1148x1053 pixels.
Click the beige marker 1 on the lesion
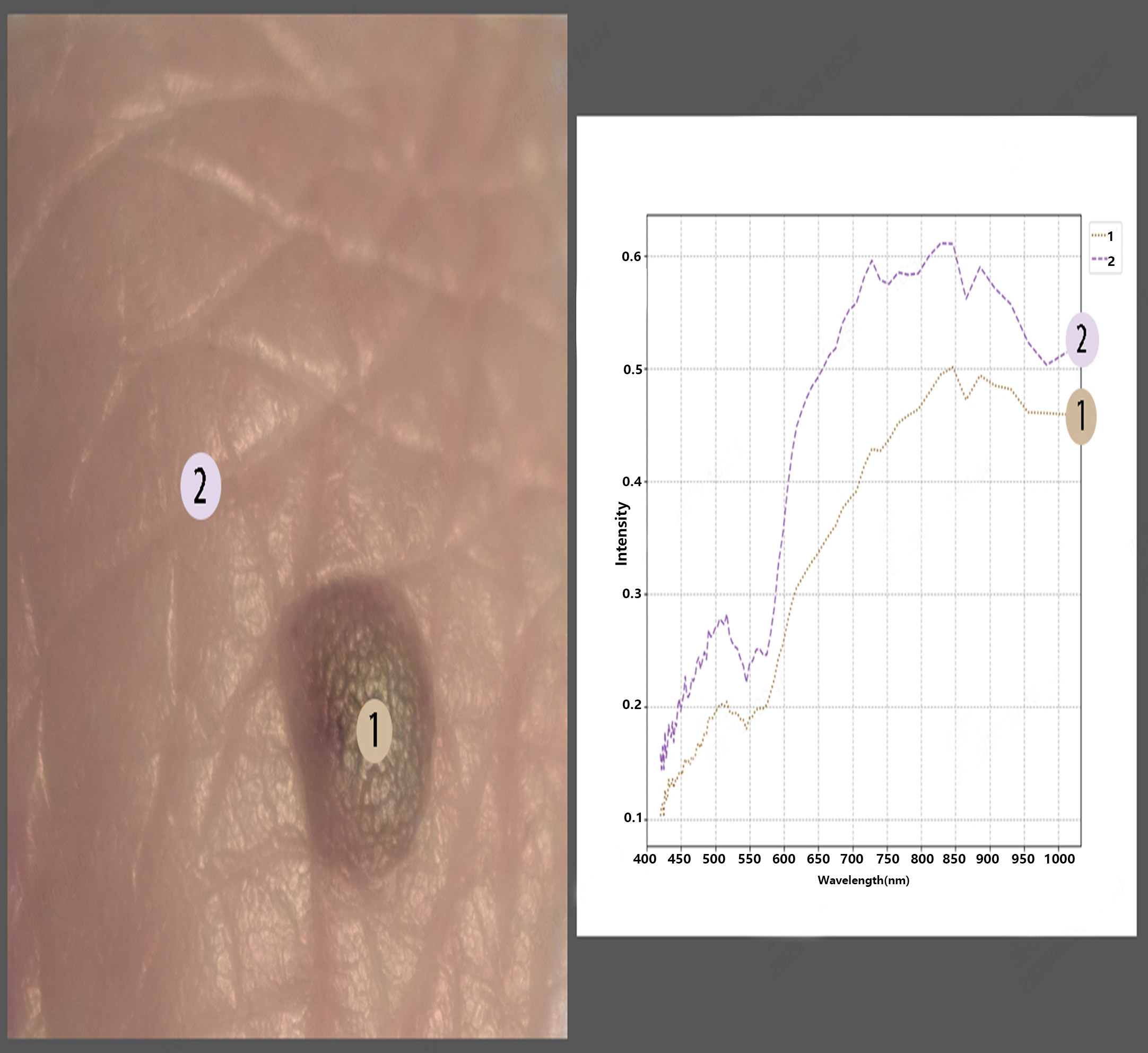374,731
